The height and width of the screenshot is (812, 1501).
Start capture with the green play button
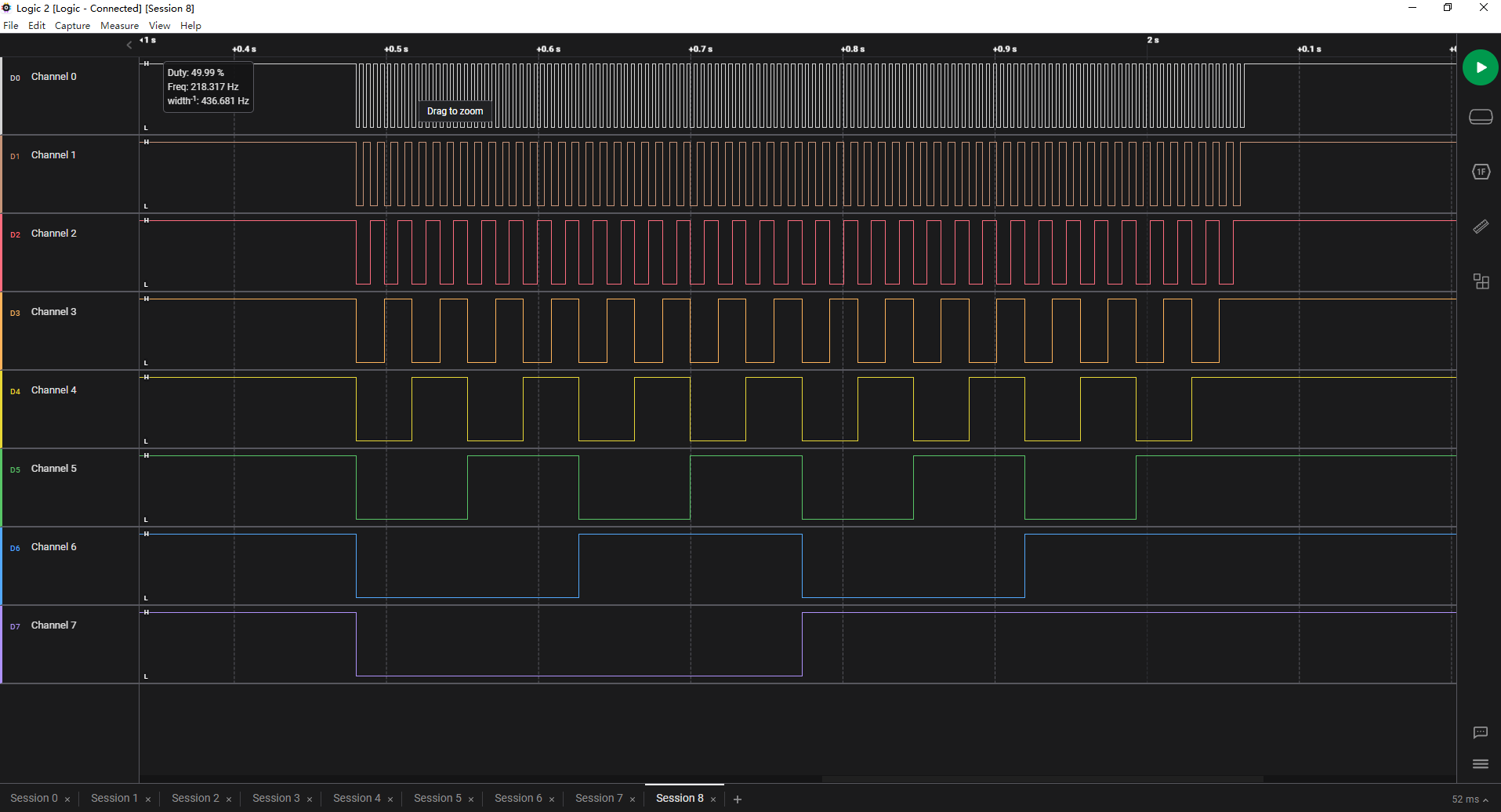pyautogui.click(x=1480, y=67)
